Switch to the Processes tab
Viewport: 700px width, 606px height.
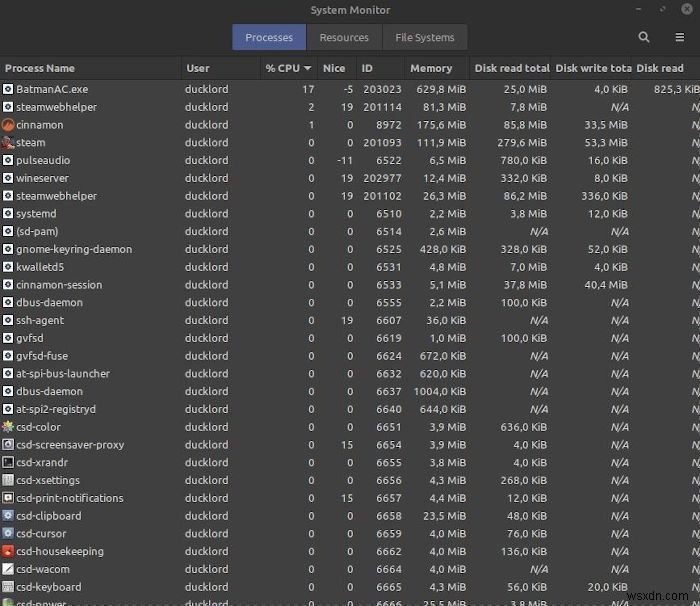pyautogui.click(x=269, y=37)
